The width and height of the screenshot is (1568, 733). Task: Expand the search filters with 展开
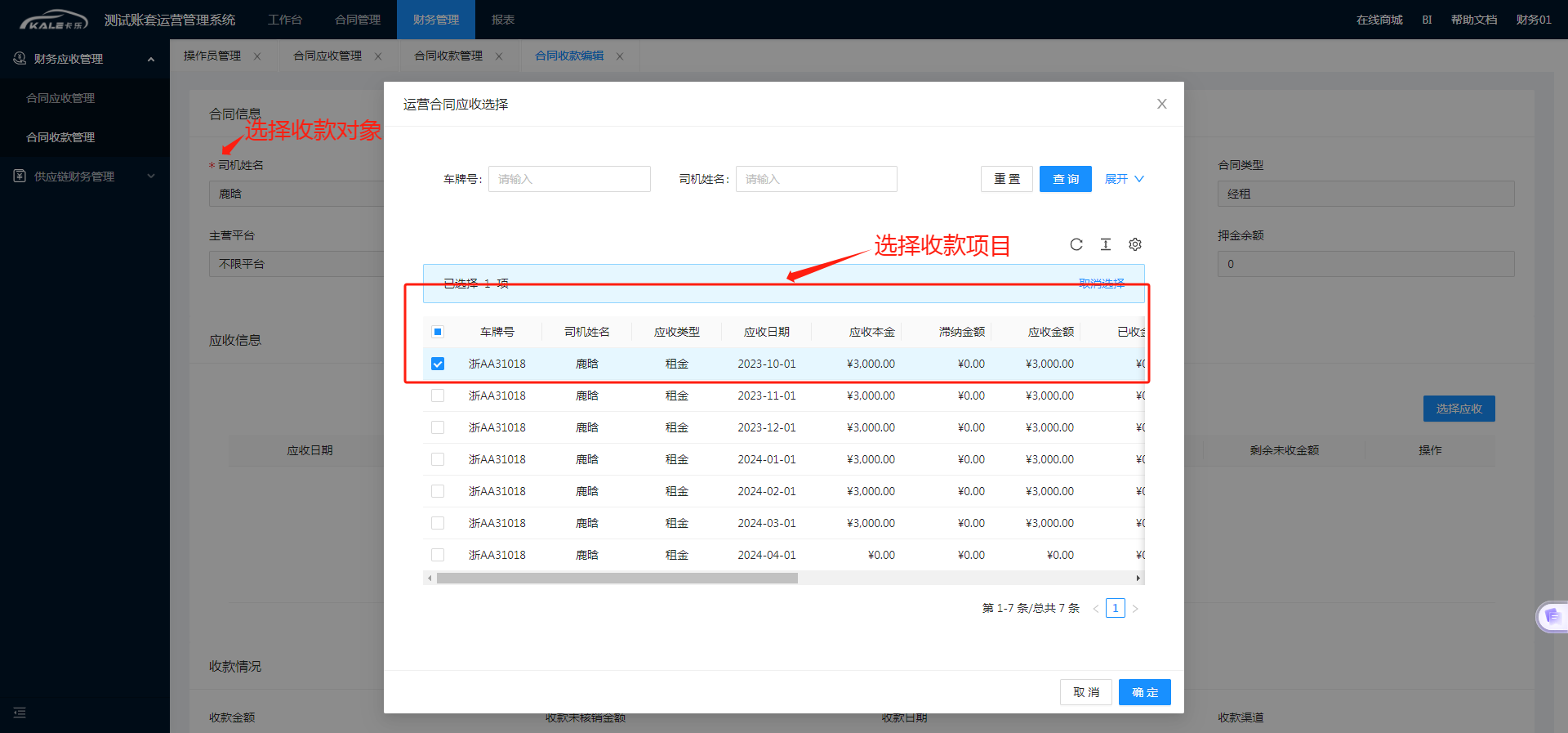1125,179
